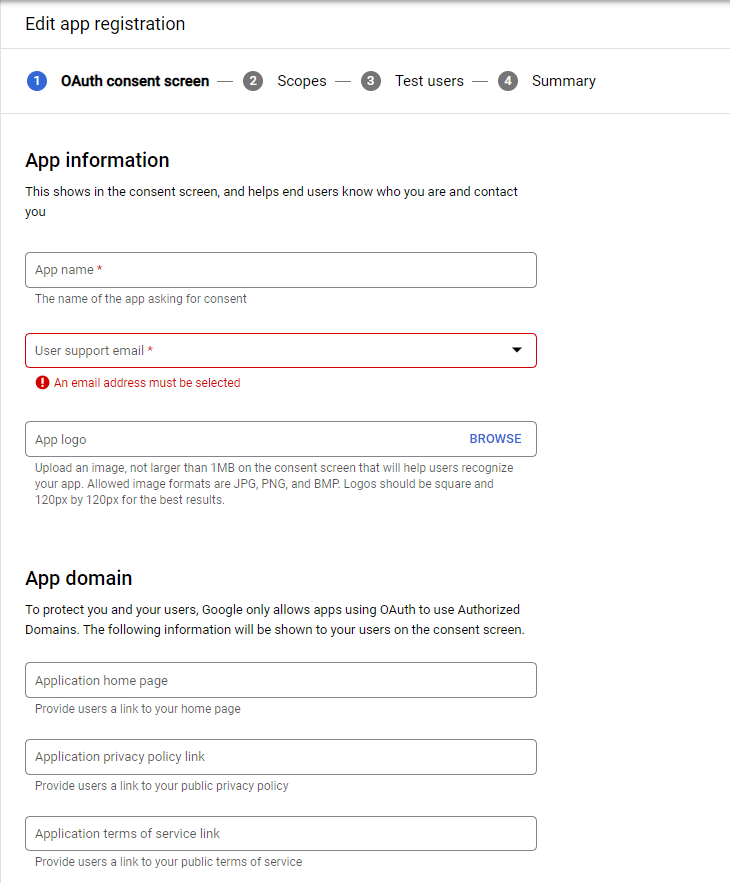
Task: Click 'The name of the app asking for consent' hint
Action: 141,299
